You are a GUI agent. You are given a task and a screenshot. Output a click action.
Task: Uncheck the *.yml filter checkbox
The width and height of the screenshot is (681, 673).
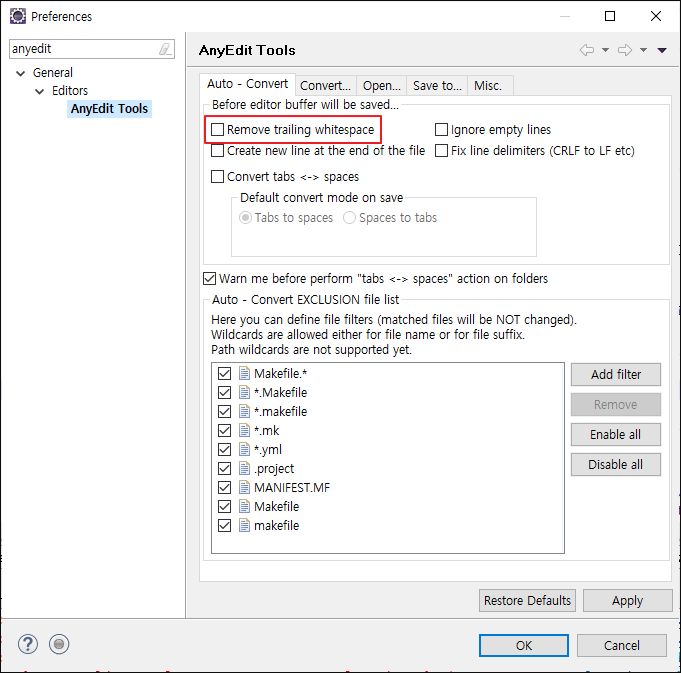point(225,449)
